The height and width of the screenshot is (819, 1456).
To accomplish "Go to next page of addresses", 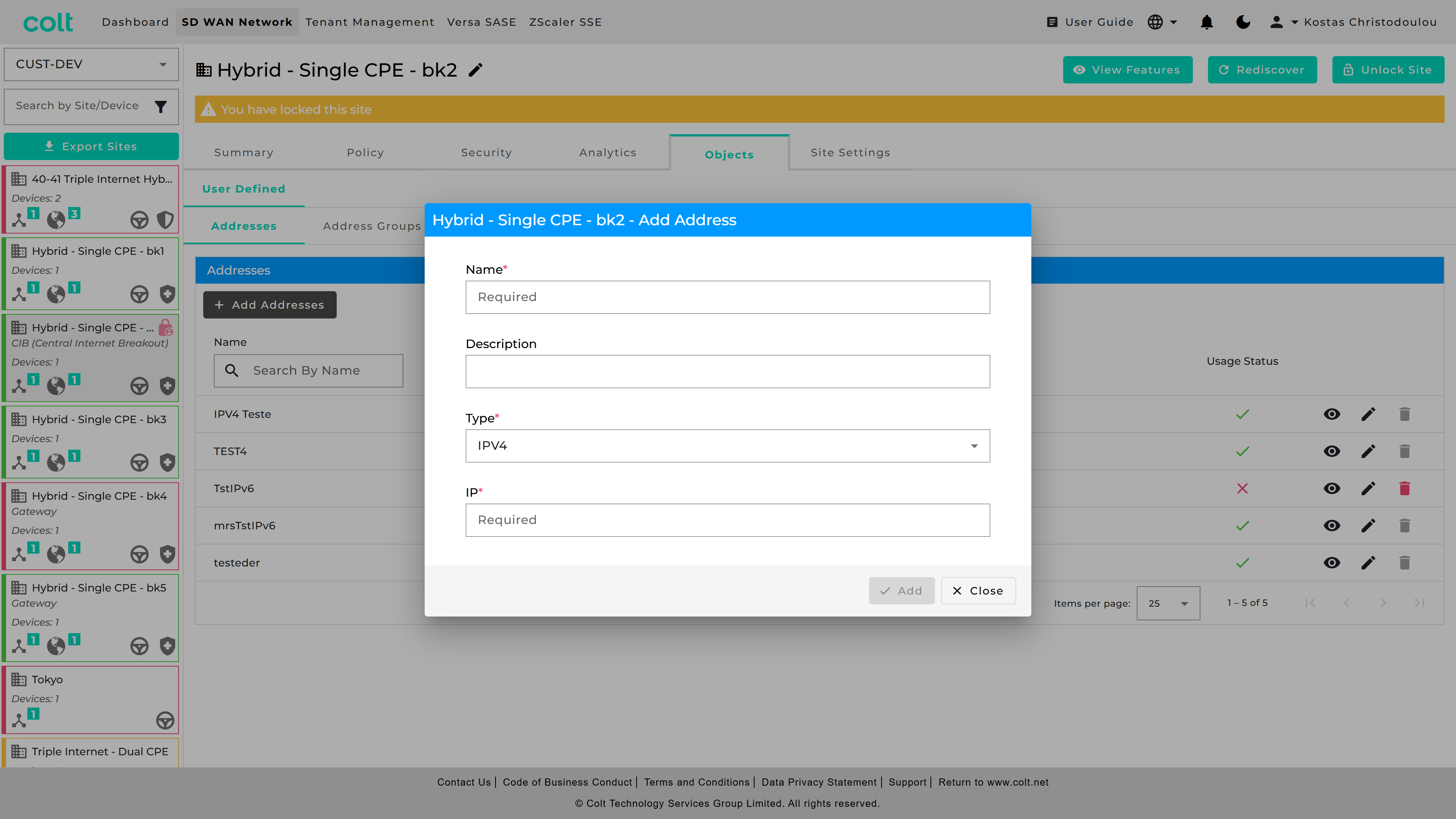I will 1383,603.
